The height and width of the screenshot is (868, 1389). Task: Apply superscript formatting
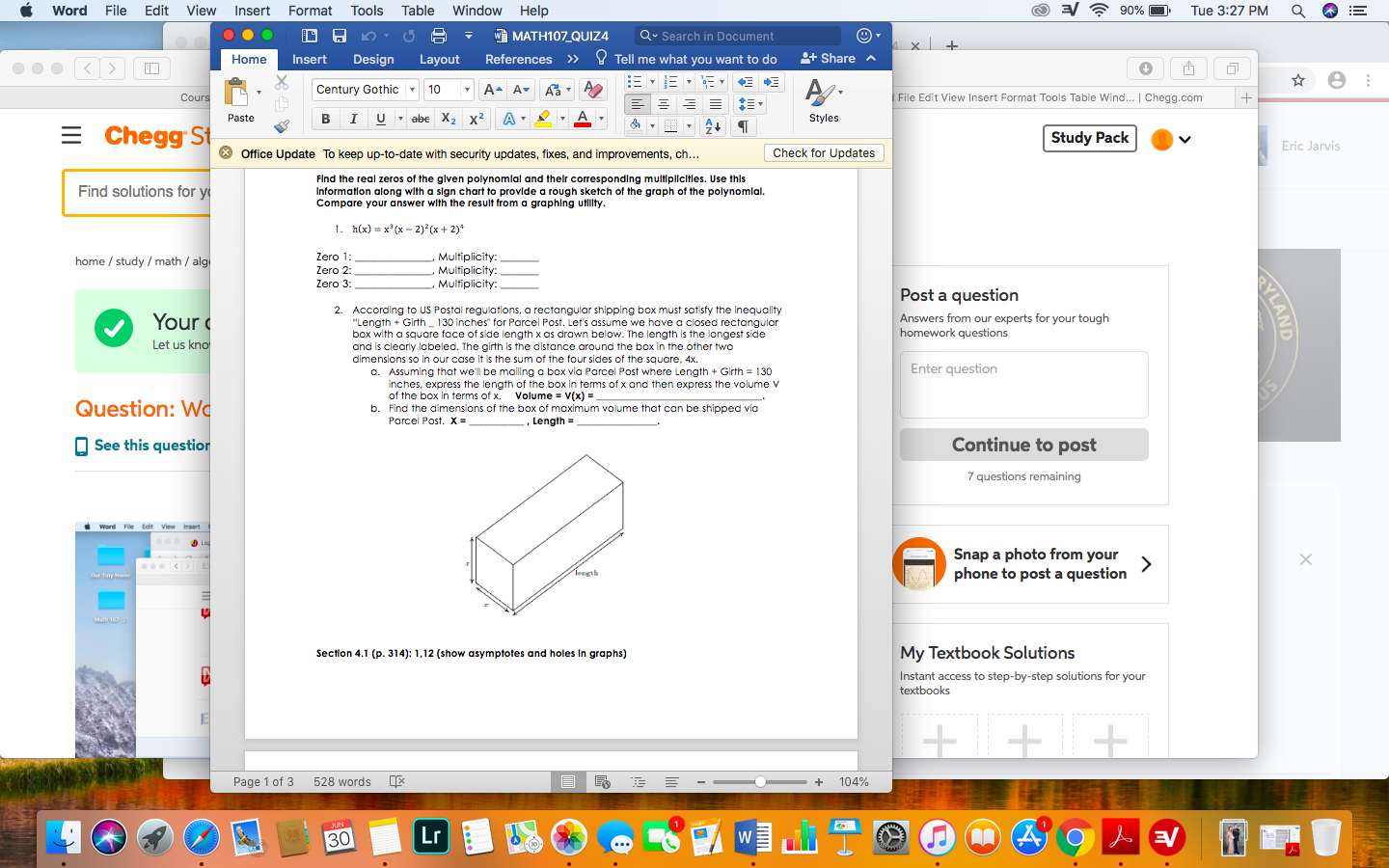pyautogui.click(x=476, y=118)
